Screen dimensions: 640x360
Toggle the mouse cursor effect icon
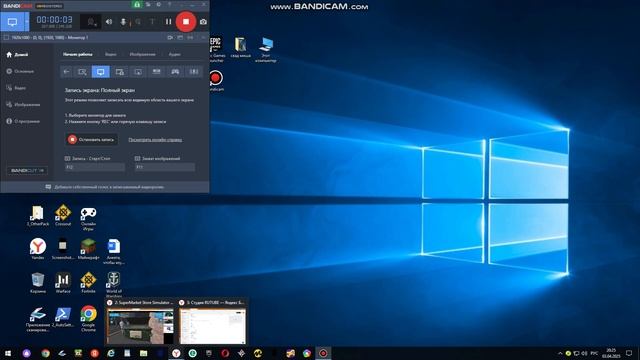click(x=138, y=22)
